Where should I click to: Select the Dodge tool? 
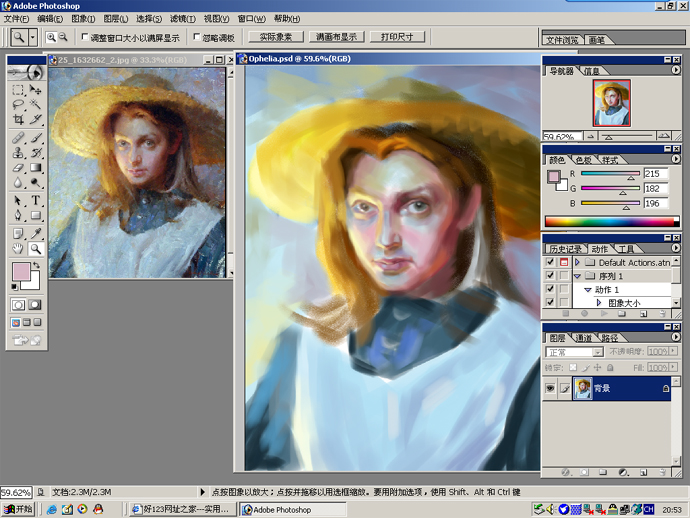tap(35, 182)
